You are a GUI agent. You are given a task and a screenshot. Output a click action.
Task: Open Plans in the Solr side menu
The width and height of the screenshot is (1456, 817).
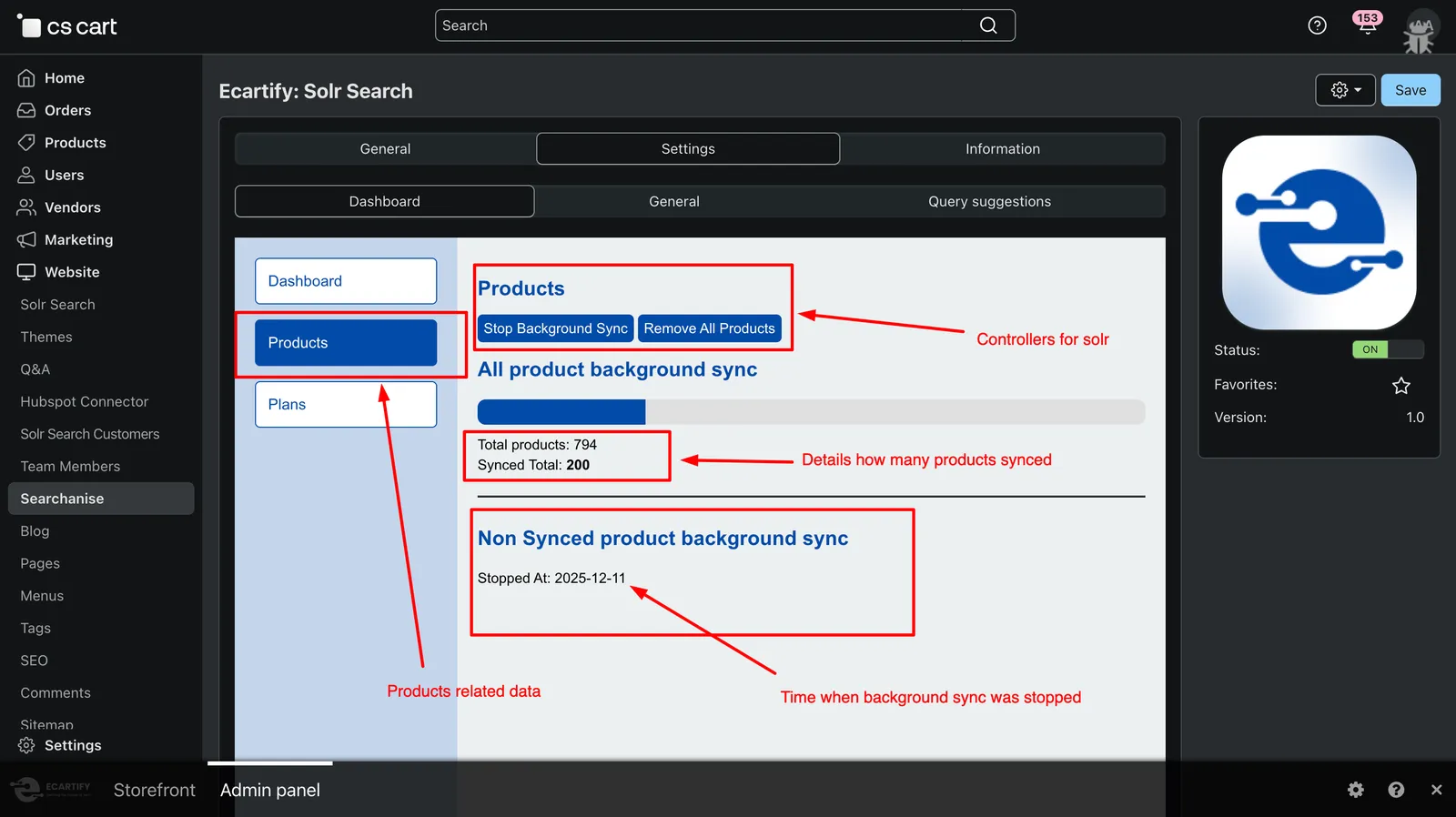346,404
